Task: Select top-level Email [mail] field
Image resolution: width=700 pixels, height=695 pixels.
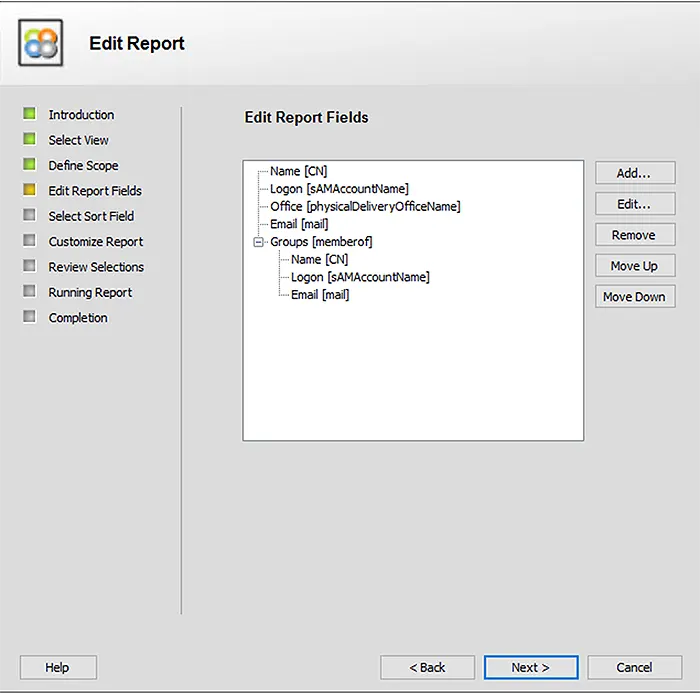Action: point(299,225)
